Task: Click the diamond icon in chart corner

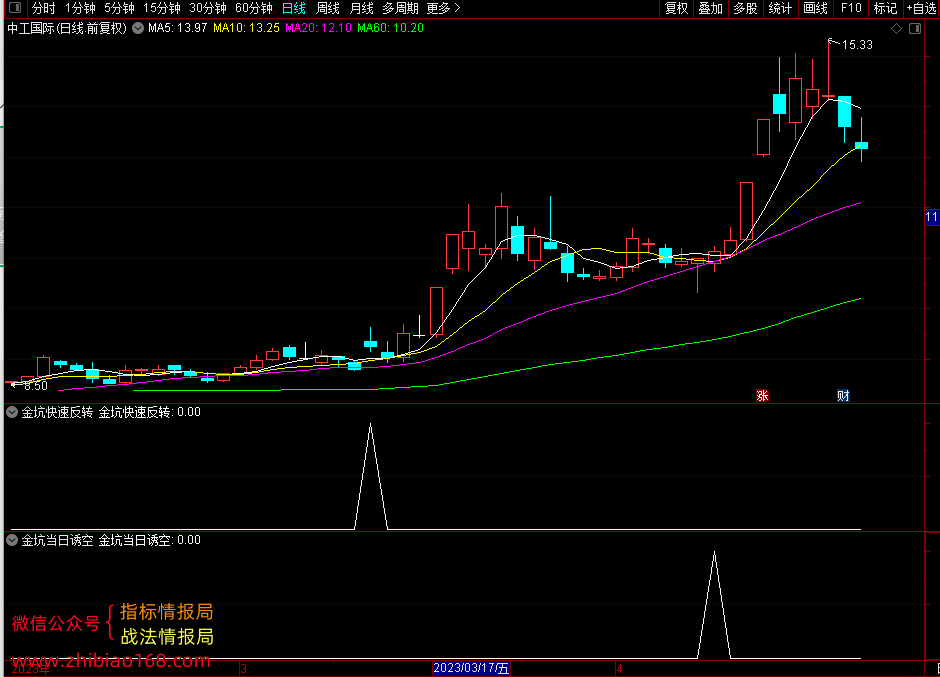Action: tap(896, 28)
